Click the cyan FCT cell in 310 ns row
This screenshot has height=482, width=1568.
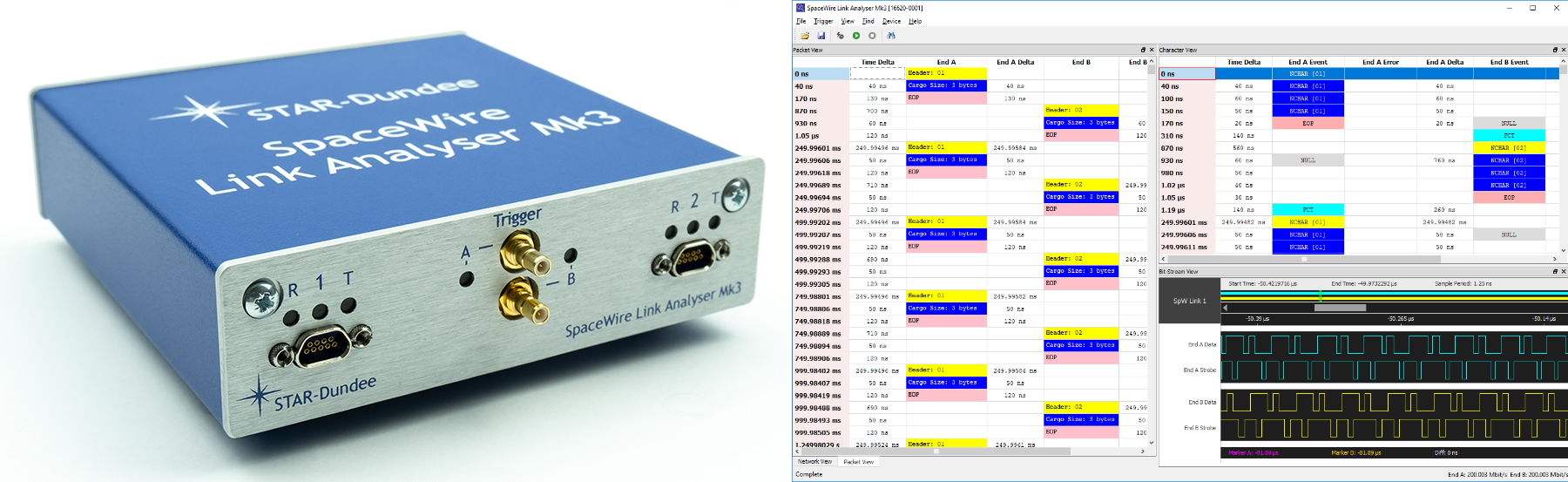click(x=1509, y=135)
